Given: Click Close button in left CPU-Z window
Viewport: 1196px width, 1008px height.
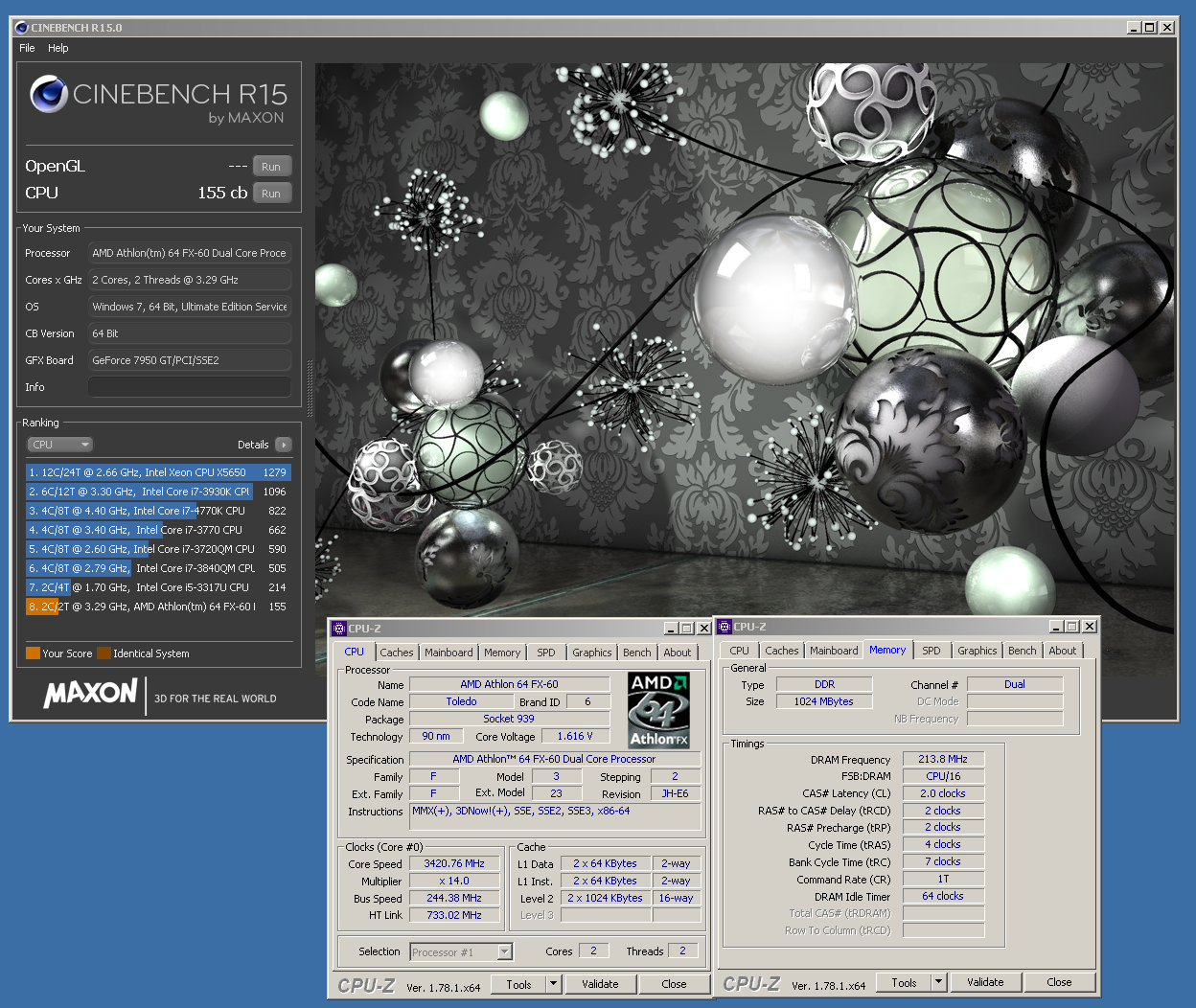Looking at the screenshot, I should pyautogui.click(x=674, y=984).
